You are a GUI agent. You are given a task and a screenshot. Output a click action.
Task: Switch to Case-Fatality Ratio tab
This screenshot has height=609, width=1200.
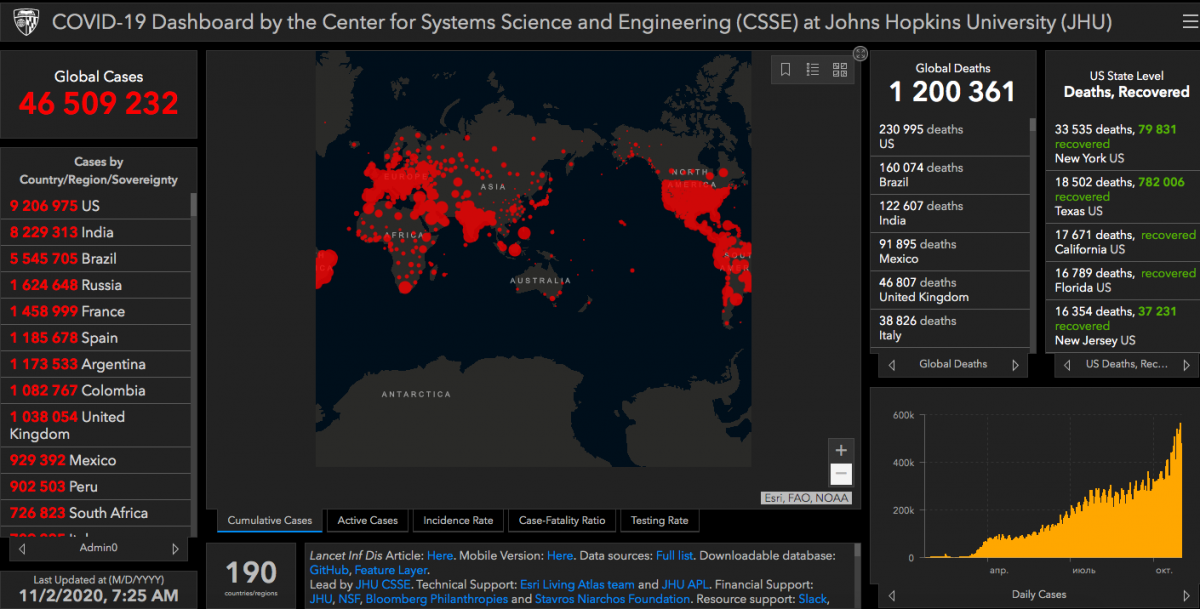[x=562, y=520]
